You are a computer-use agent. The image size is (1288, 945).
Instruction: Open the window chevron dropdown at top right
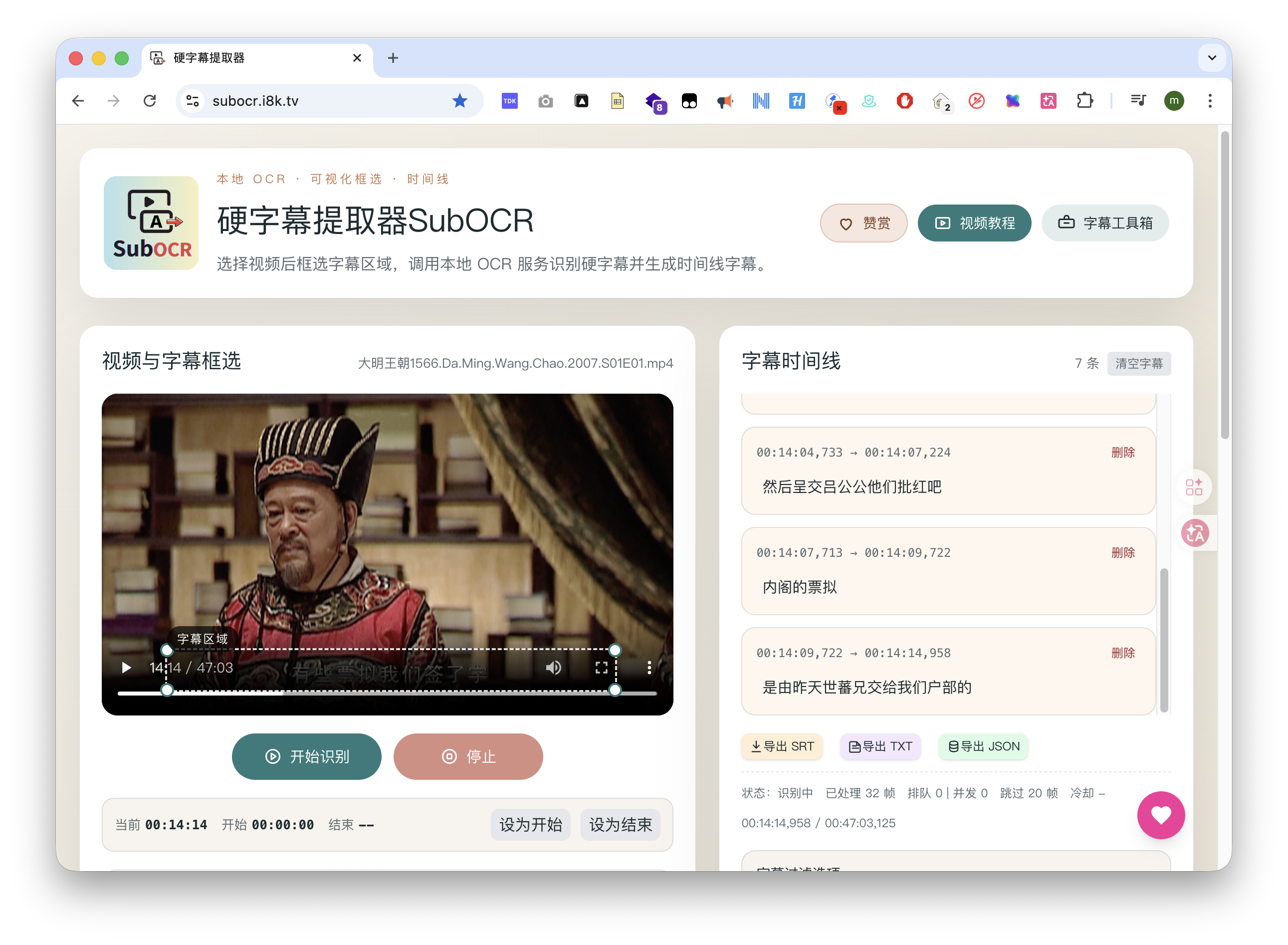(1211, 58)
